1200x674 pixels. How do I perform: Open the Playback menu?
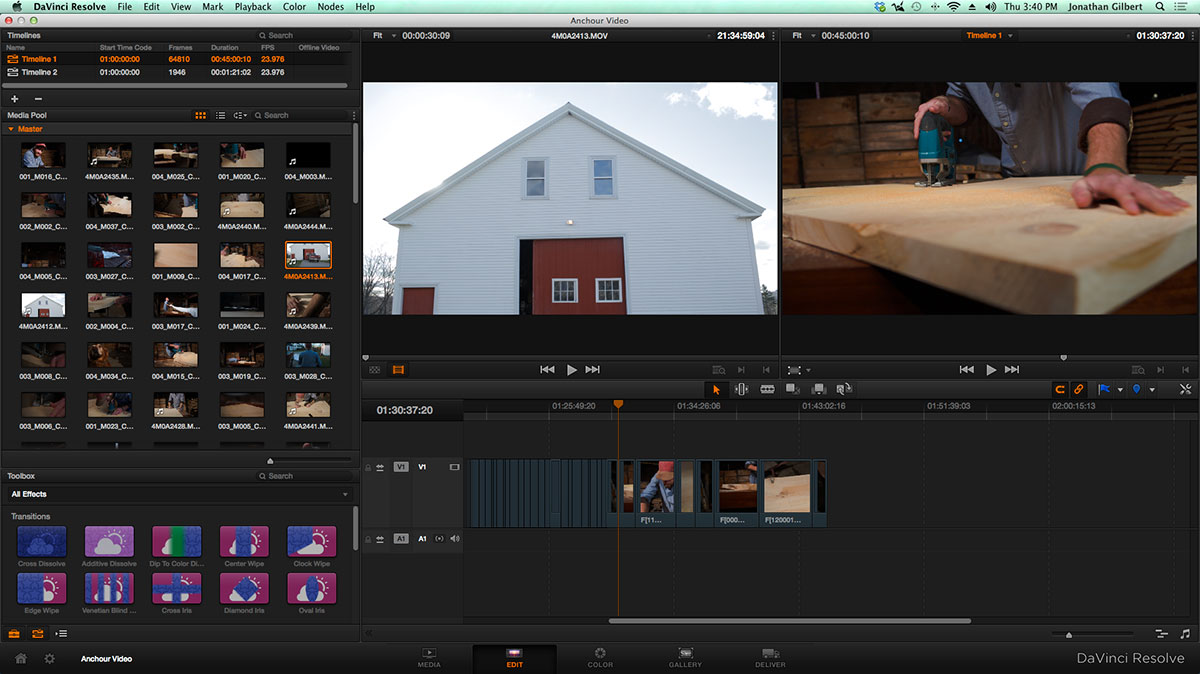point(253,7)
